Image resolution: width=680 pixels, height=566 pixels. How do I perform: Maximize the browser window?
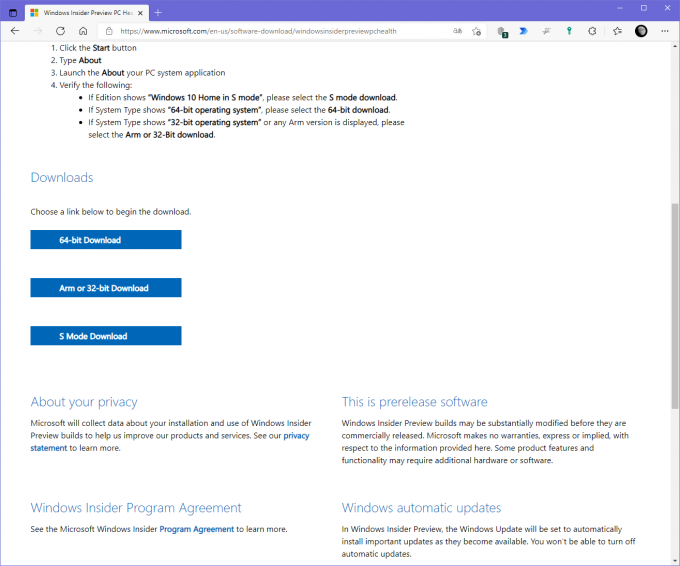(644, 8)
